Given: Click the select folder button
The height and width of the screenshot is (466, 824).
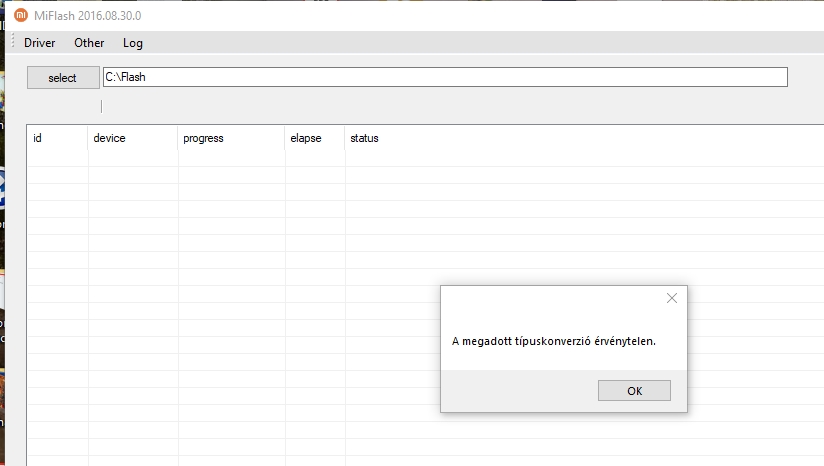Looking at the screenshot, I should [63, 78].
